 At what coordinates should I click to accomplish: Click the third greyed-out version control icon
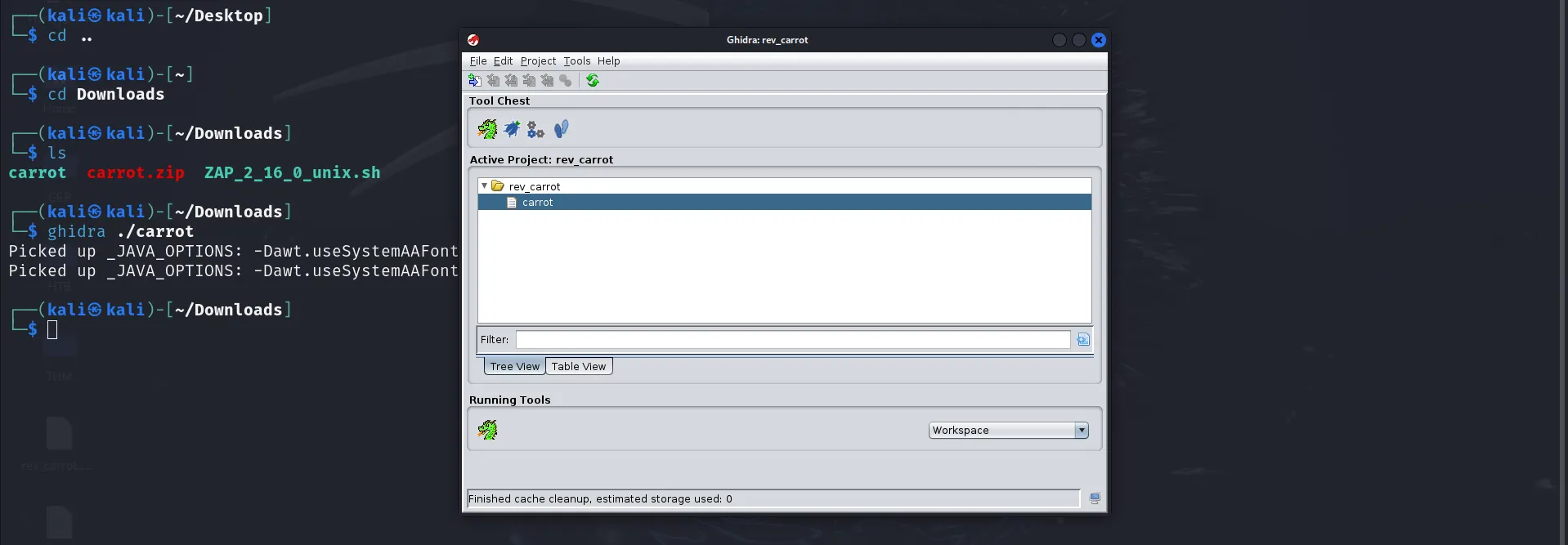coord(529,80)
